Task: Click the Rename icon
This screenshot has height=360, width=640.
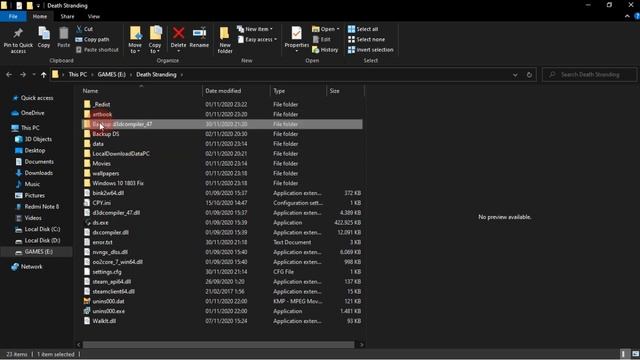Action: pos(199,33)
